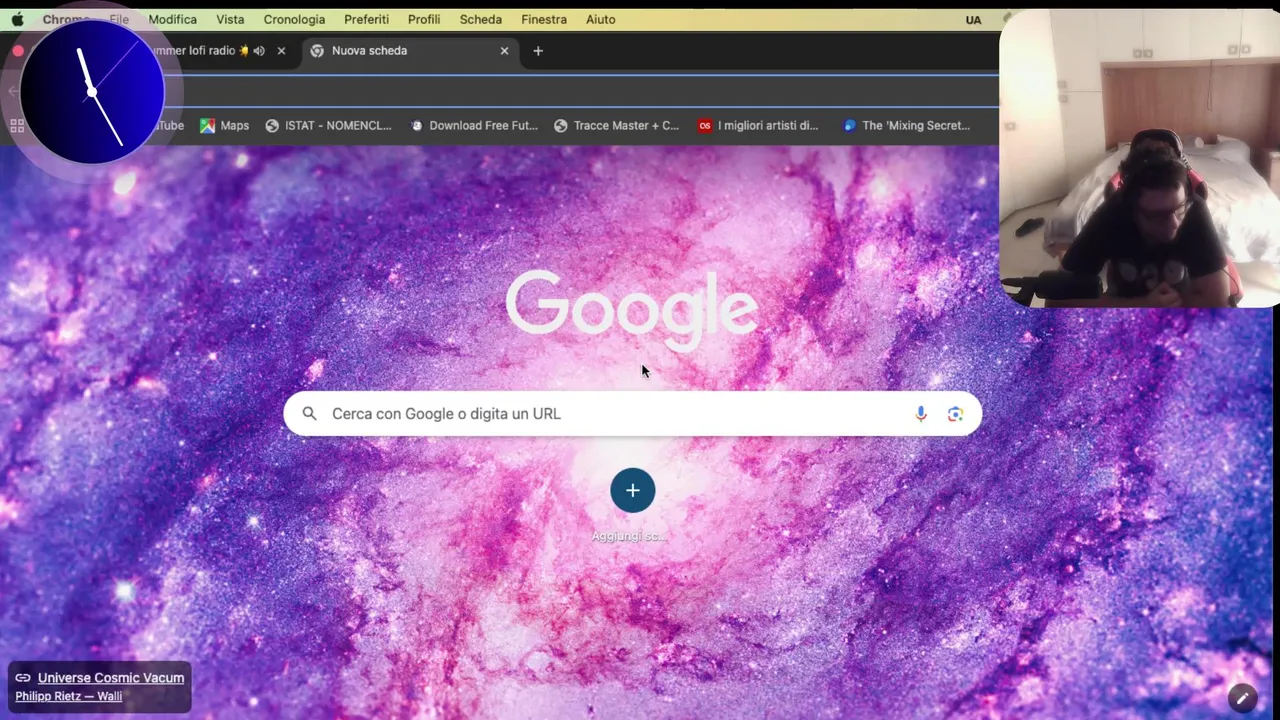The width and height of the screenshot is (1280, 720).
Task: Open the Download Free Fut... bookmark
Action: [x=473, y=125]
